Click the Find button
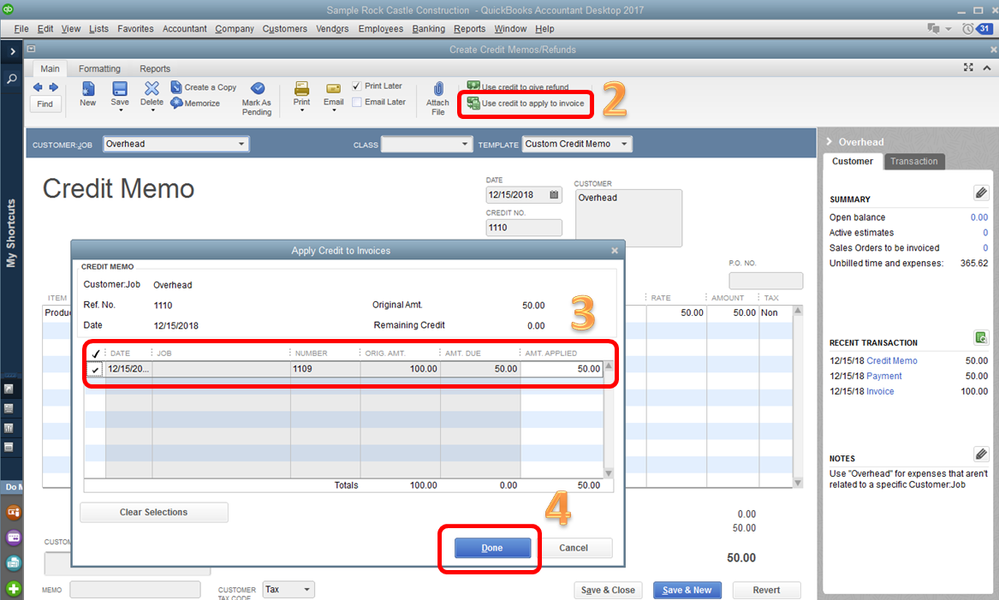999x600 pixels. coord(45,104)
